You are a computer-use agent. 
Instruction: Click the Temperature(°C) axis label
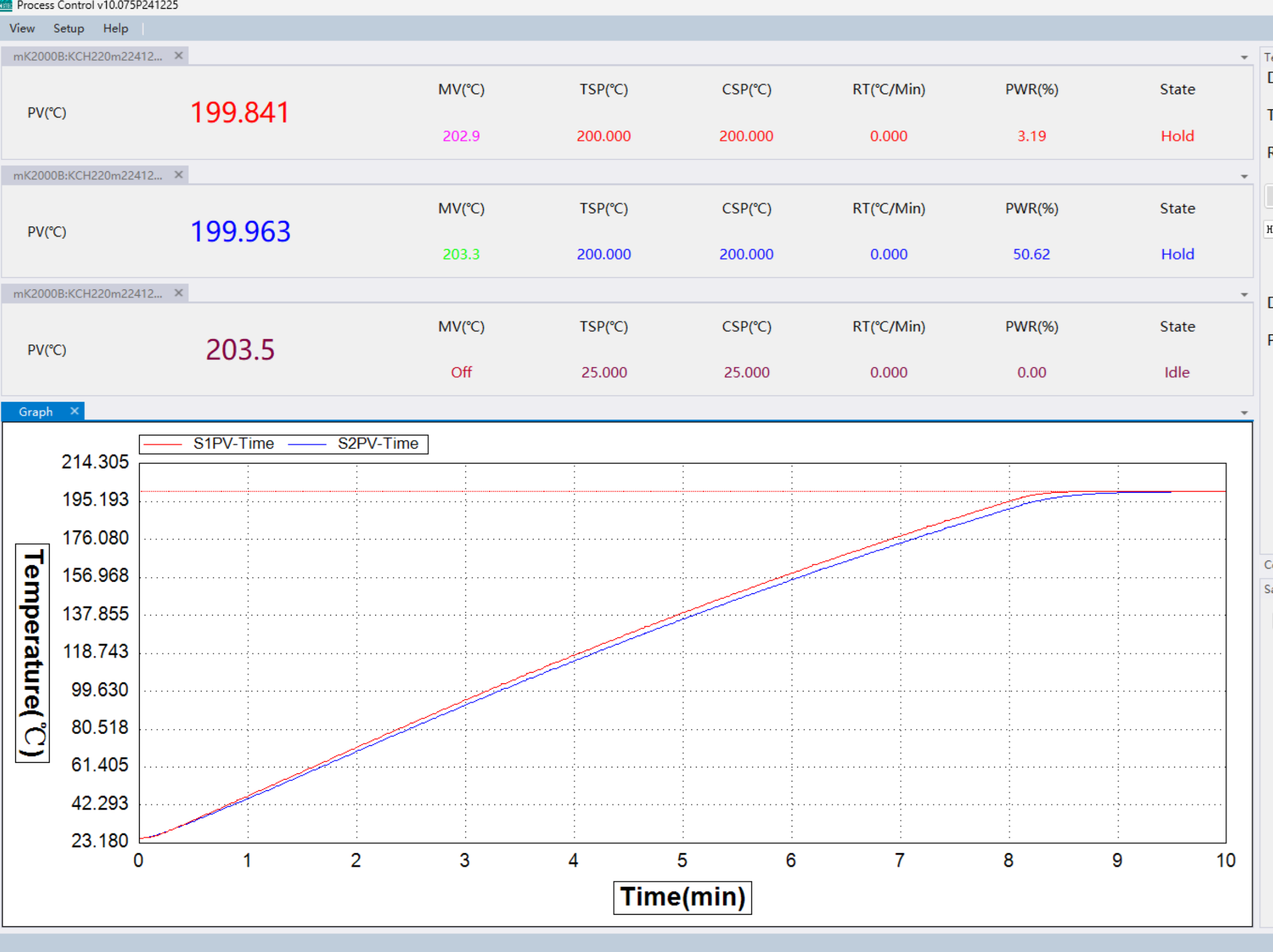pos(32,653)
